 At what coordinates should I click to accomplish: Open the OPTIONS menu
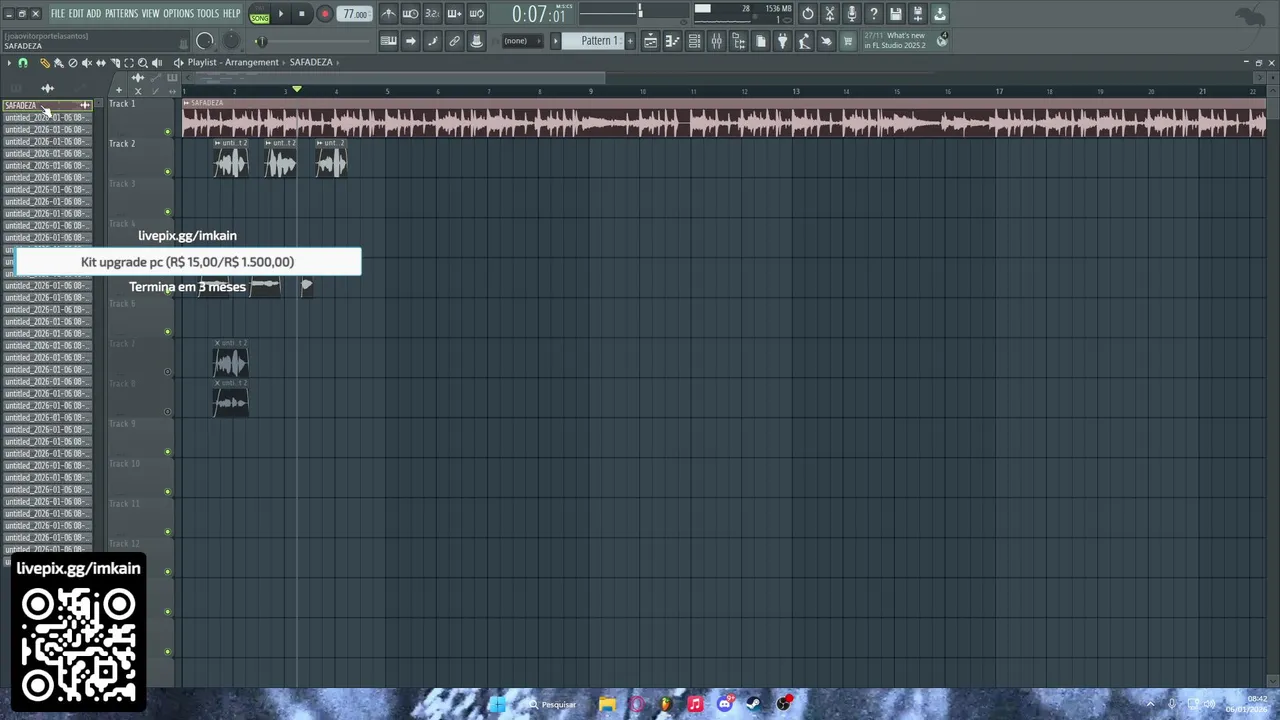(178, 14)
